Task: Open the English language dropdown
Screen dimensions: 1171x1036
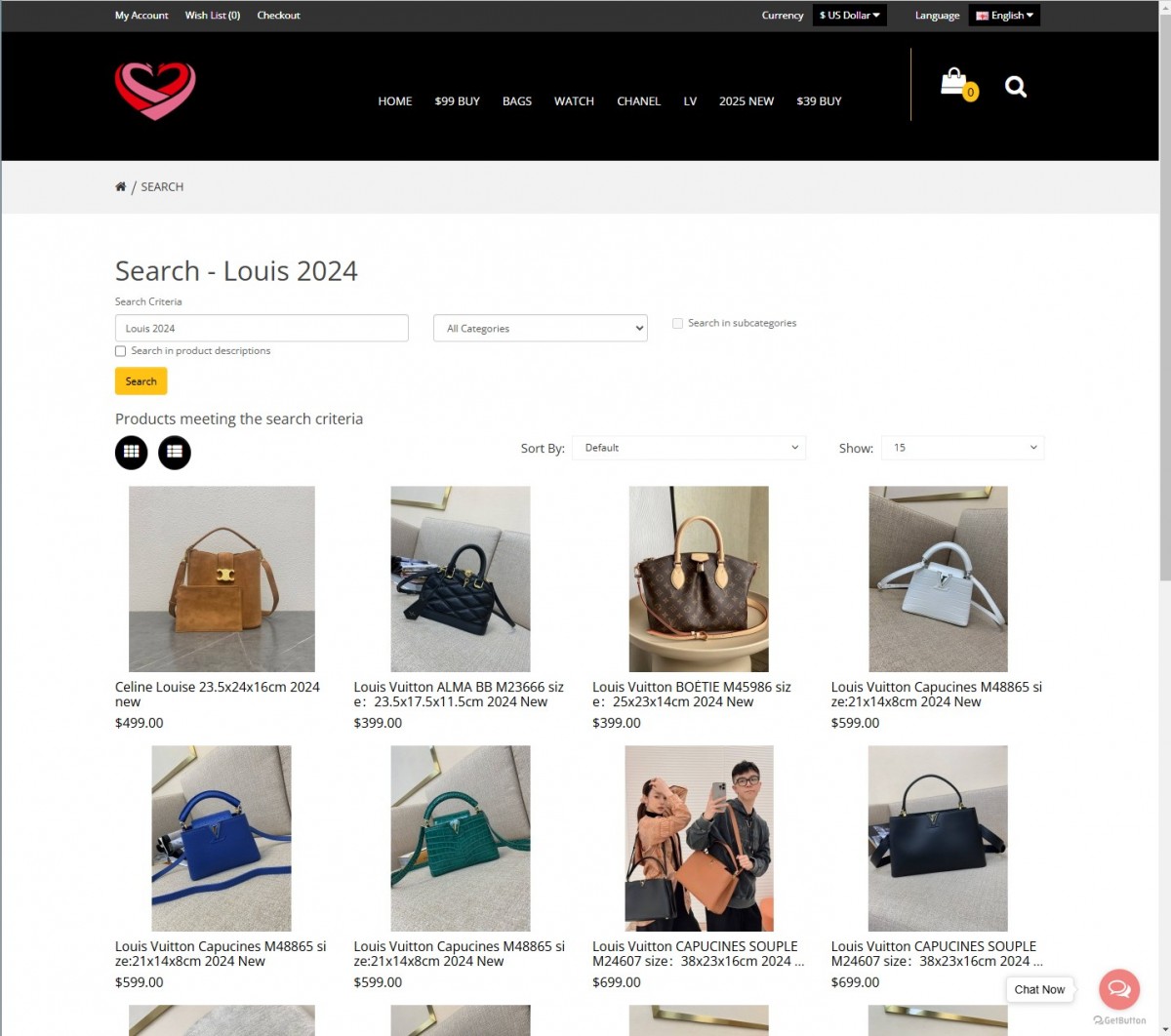Action: tap(1004, 16)
